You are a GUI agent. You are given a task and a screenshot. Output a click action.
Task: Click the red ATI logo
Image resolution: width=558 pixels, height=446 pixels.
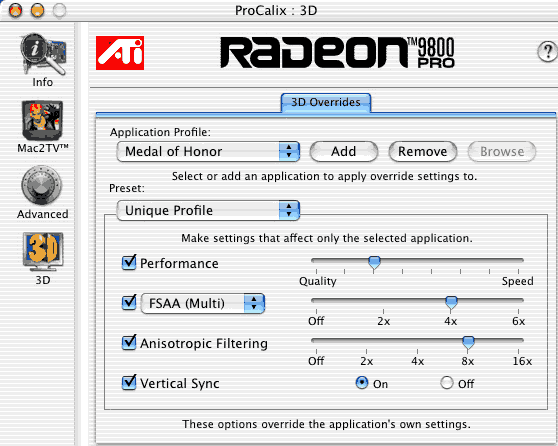(120, 53)
